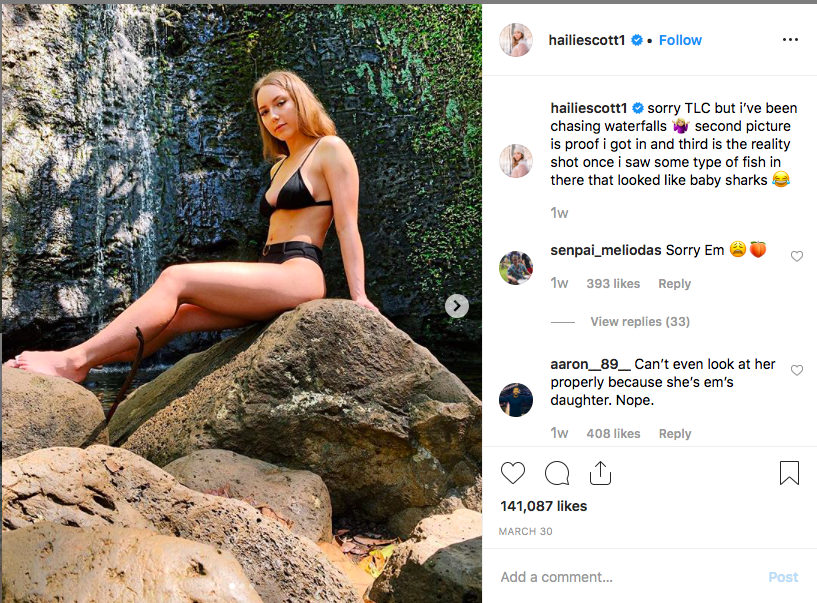Image resolution: width=817 pixels, height=603 pixels.
Task: Open aaron__89__ username link
Action: 590,365
